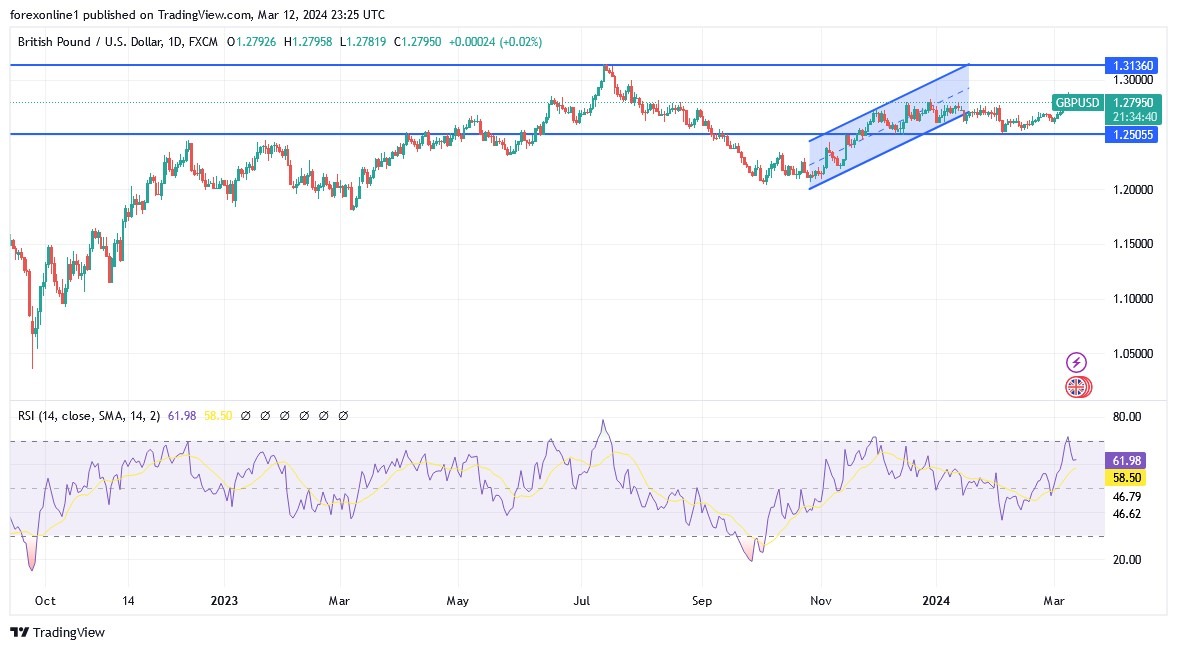Select the RSI (14, close, SMA, 14, 2) legend

tap(89, 416)
